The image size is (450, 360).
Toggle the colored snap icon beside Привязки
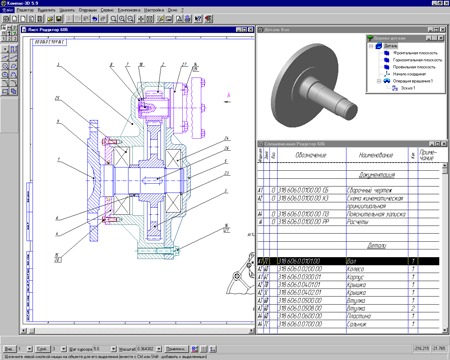(x=195, y=349)
